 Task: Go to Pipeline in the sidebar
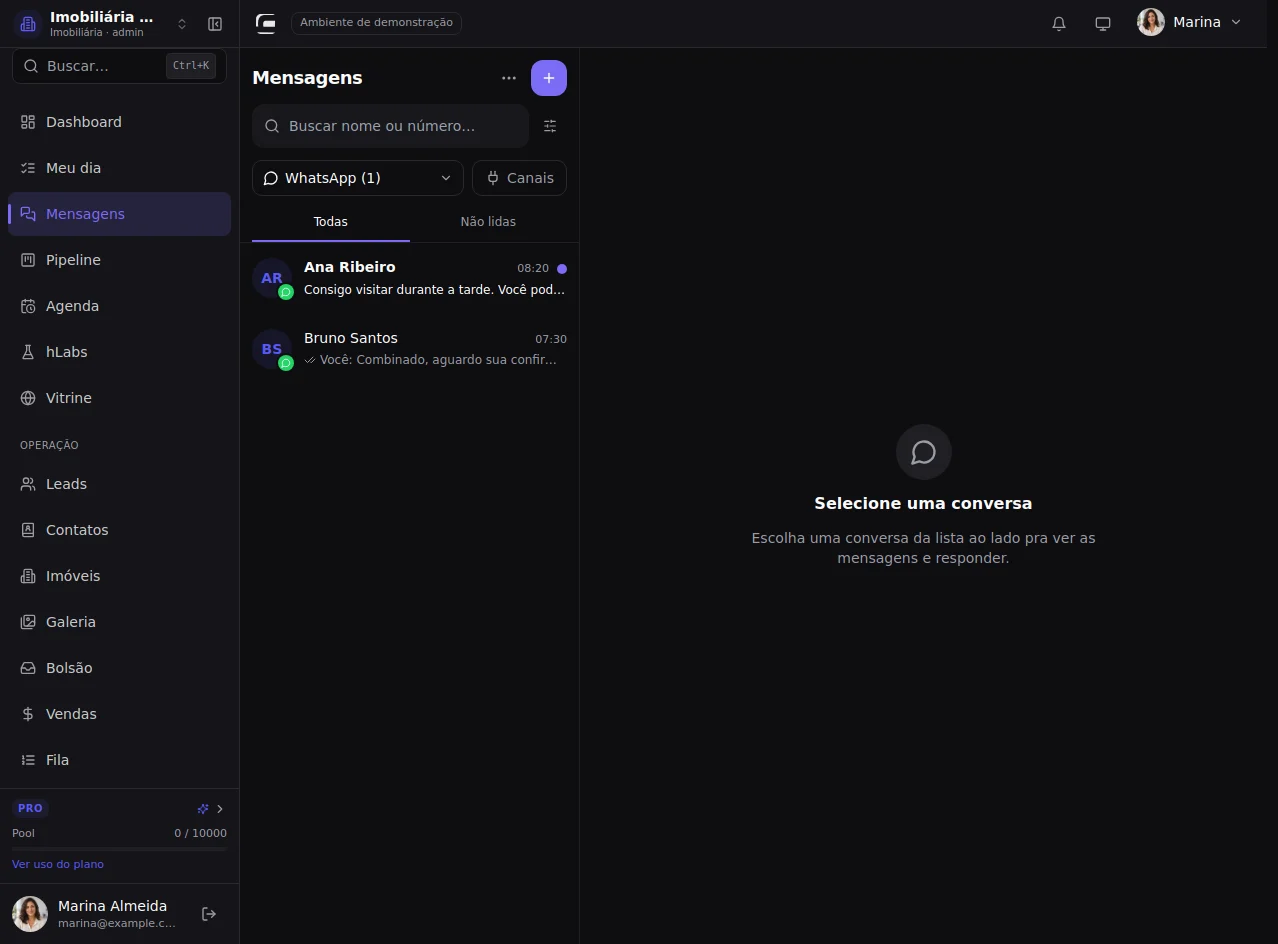(119, 260)
